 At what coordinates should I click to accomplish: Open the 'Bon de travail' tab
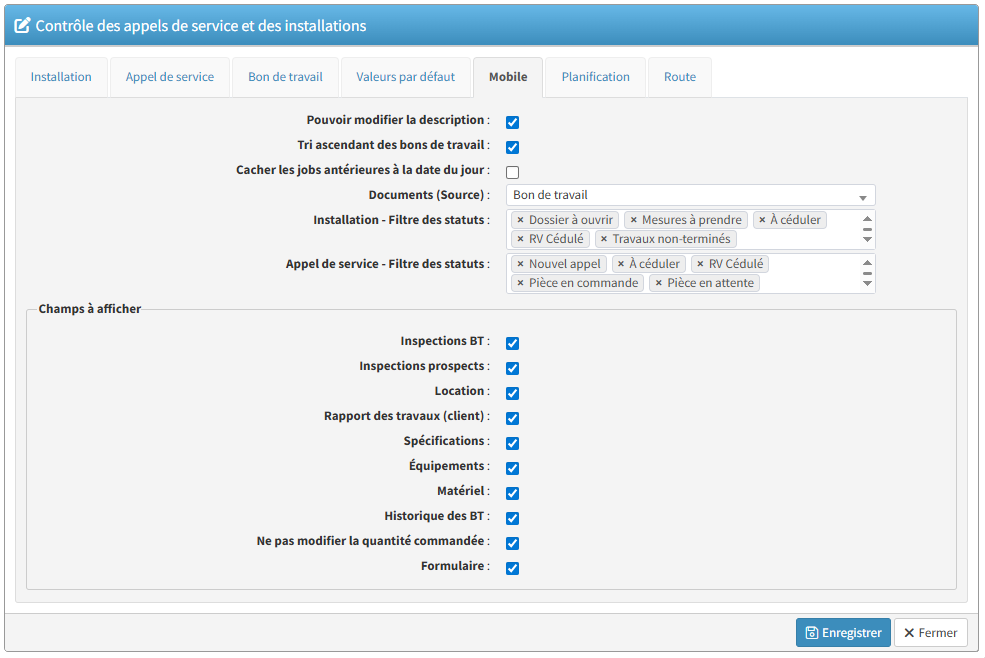(285, 77)
